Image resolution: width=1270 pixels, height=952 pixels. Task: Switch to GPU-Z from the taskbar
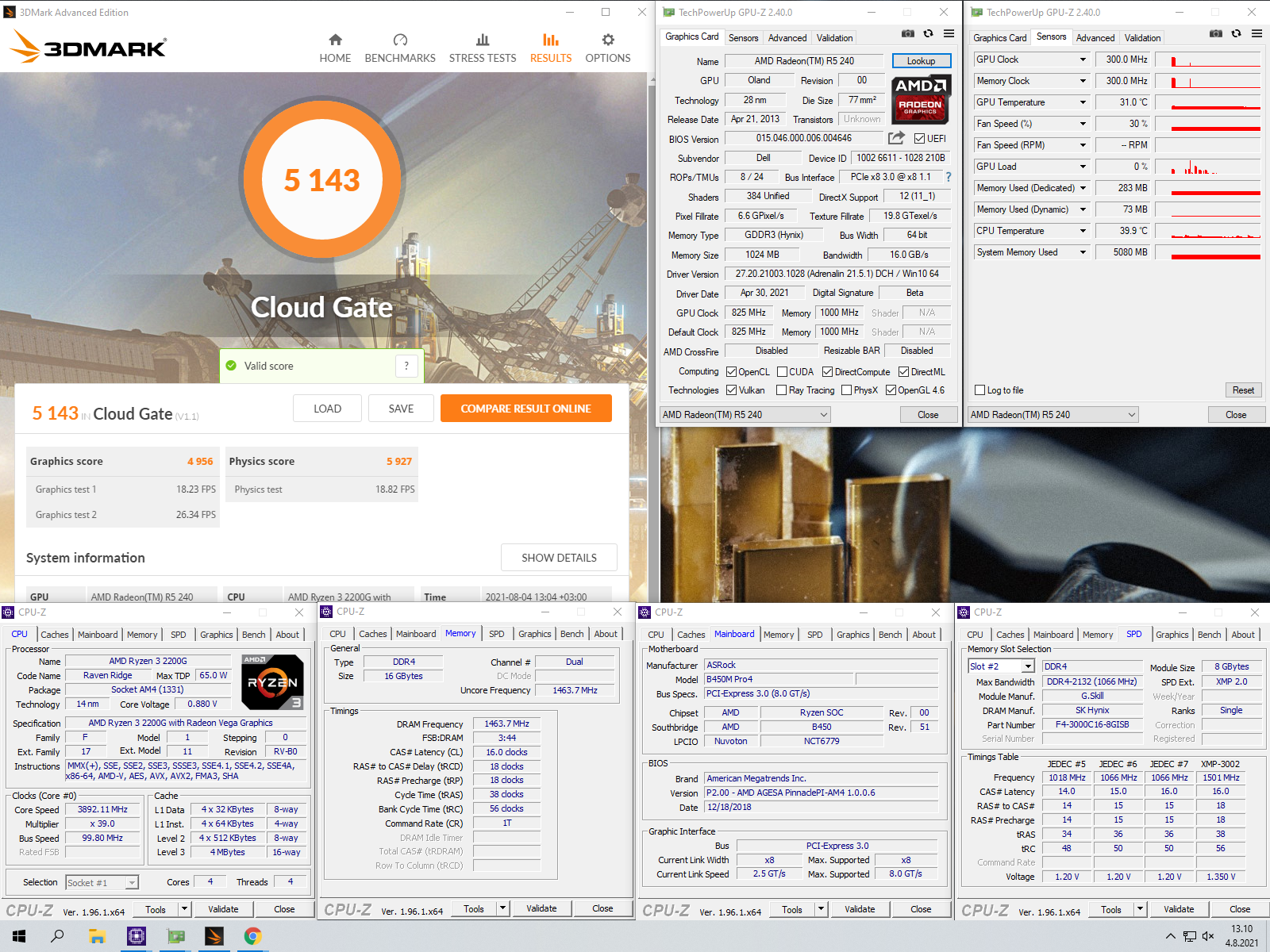pyautogui.click(x=175, y=936)
